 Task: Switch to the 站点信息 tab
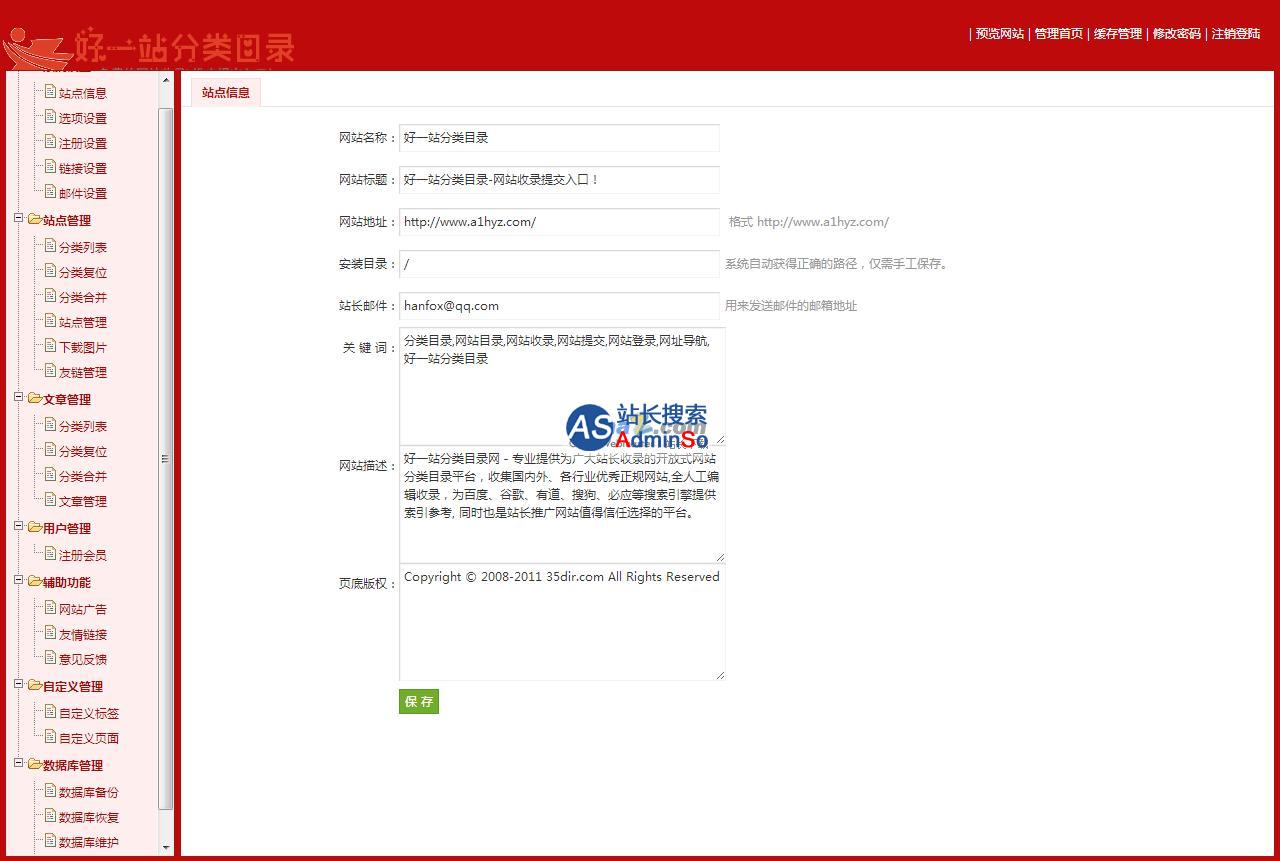[x=226, y=92]
